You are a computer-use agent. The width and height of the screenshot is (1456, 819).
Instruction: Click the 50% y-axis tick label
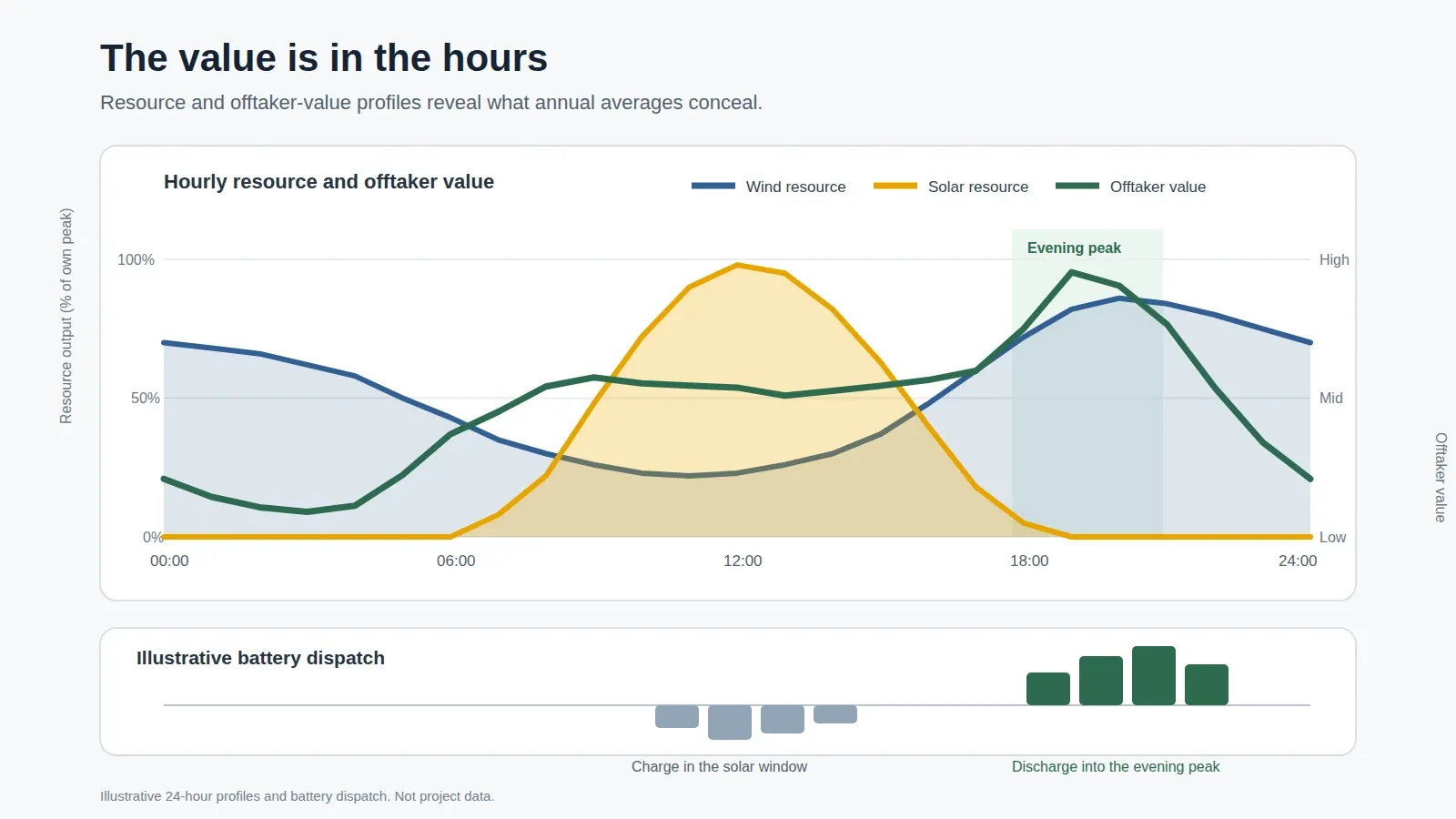pos(145,399)
